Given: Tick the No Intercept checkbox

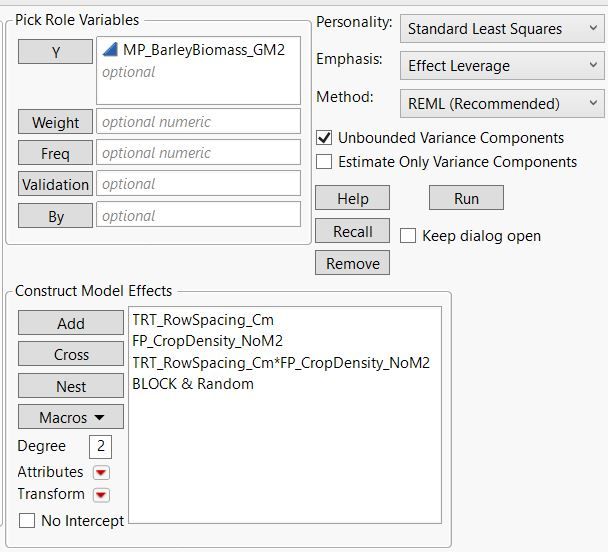Looking at the screenshot, I should (27, 521).
